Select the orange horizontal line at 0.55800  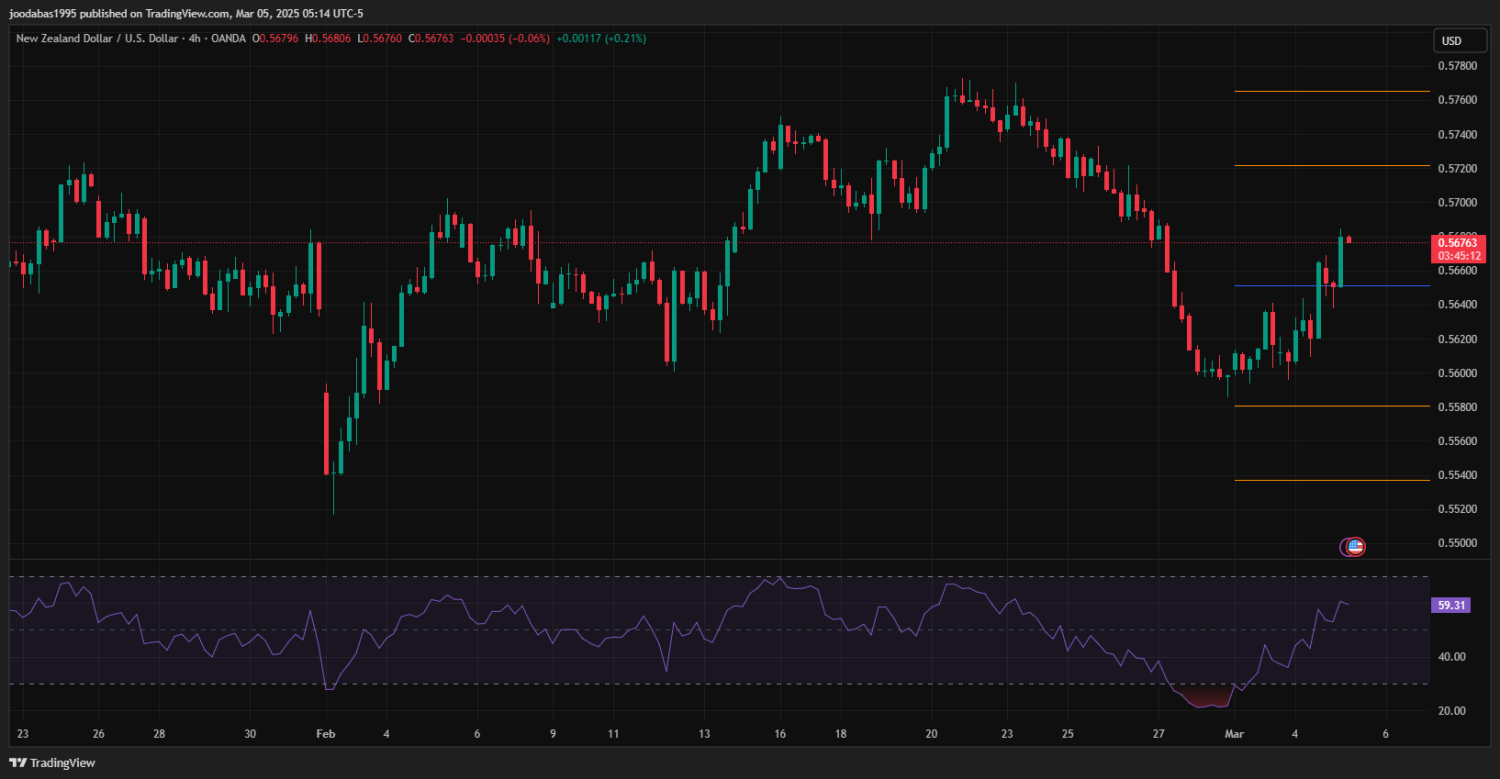(x=1332, y=406)
